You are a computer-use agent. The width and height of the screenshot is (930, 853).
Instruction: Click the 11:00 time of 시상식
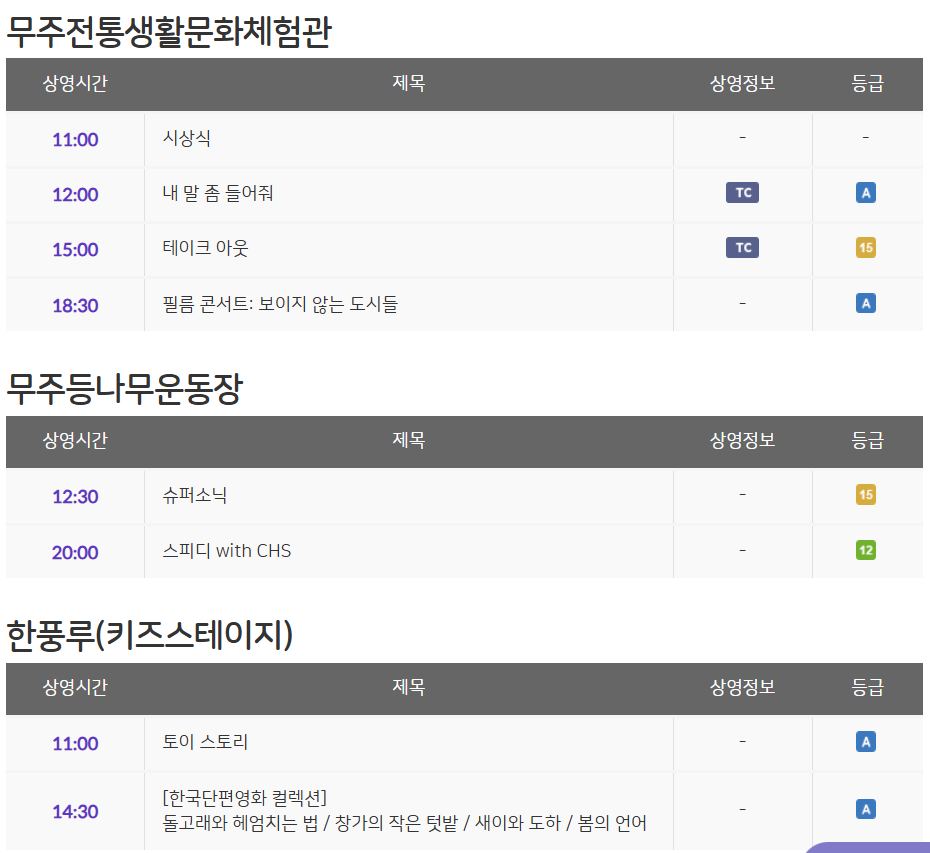(x=75, y=140)
